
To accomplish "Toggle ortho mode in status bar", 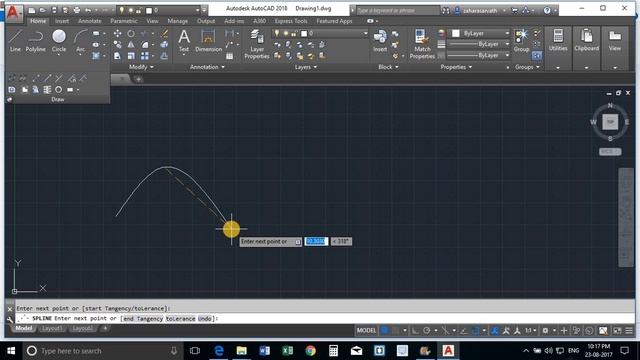I will [x=415, y=330].
